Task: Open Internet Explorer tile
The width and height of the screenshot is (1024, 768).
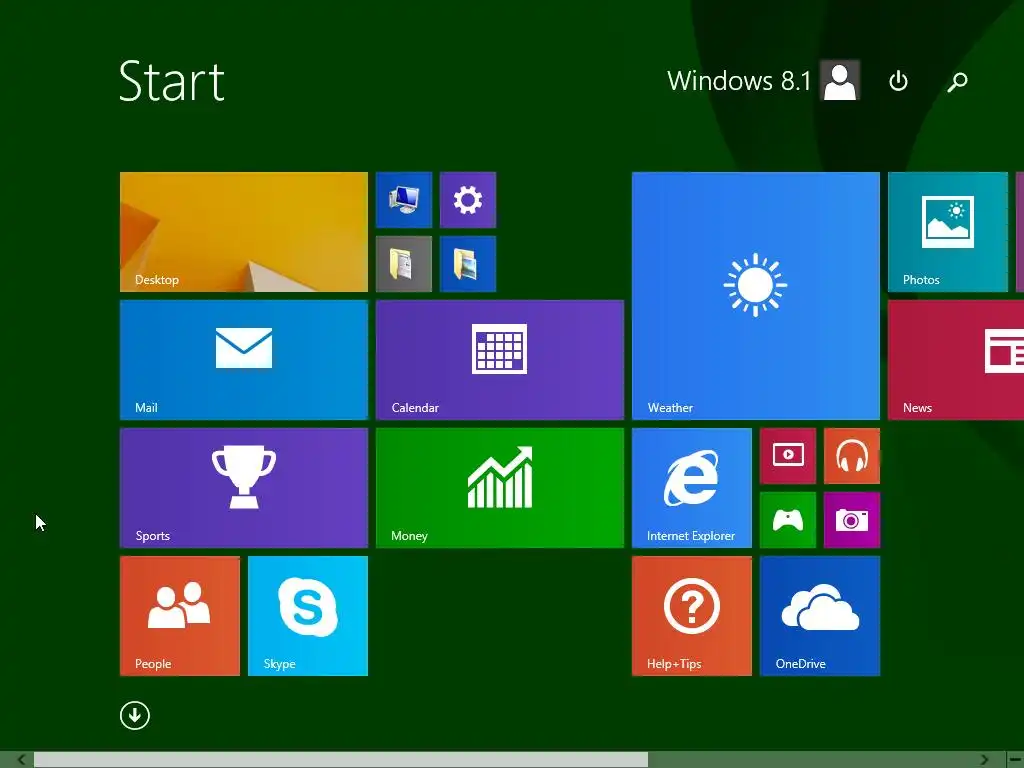Action: click(692, 488)
